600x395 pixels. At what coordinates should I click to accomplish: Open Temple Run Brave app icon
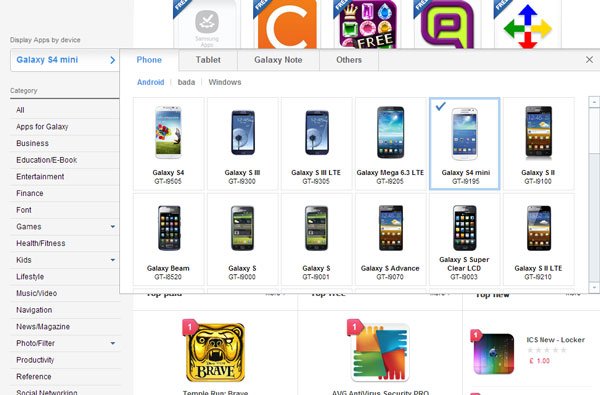(215, 352)
